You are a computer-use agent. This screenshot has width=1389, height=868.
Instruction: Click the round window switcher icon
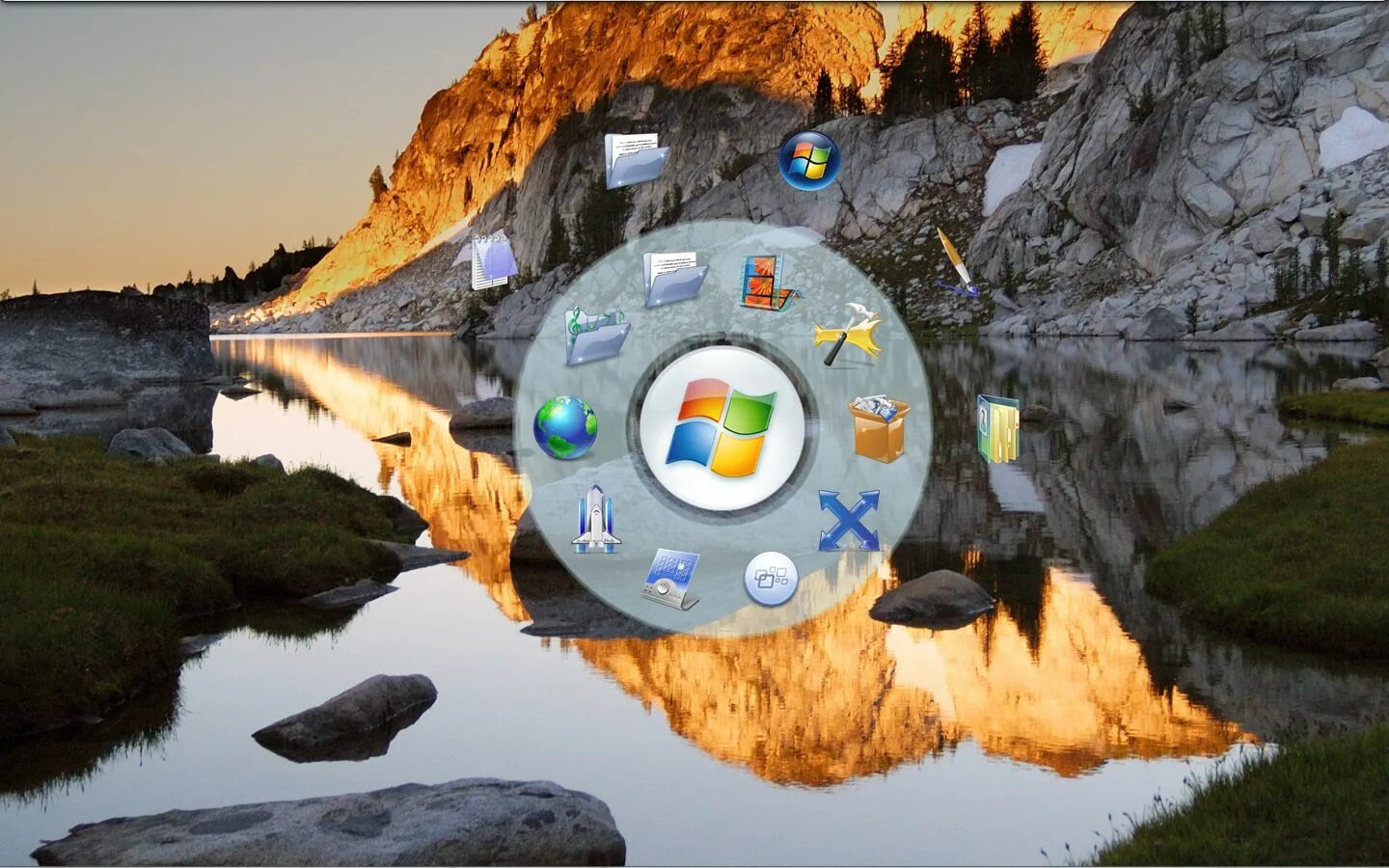click(x=771, y=579)
